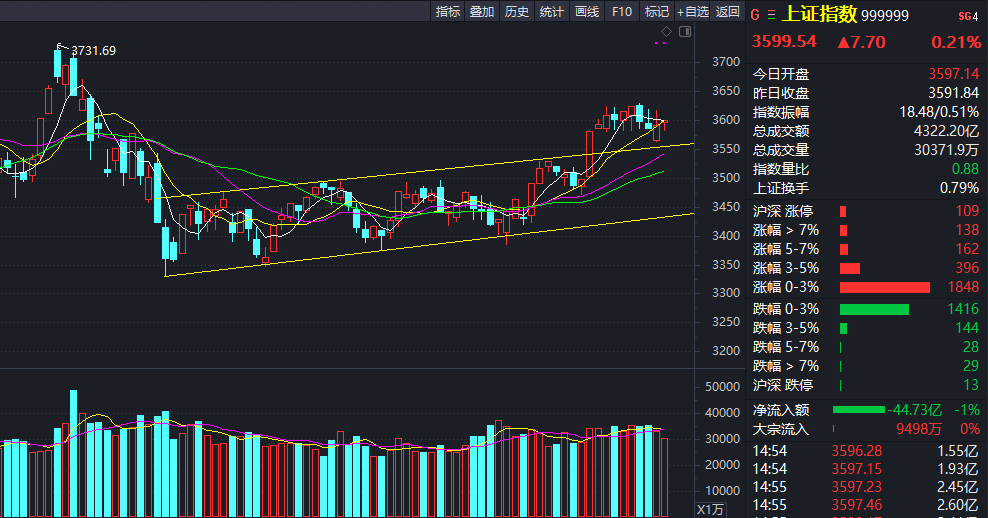Click the 跌幅 > 7% count 29
The image size is (988, 518).
(x=971, y=366)
